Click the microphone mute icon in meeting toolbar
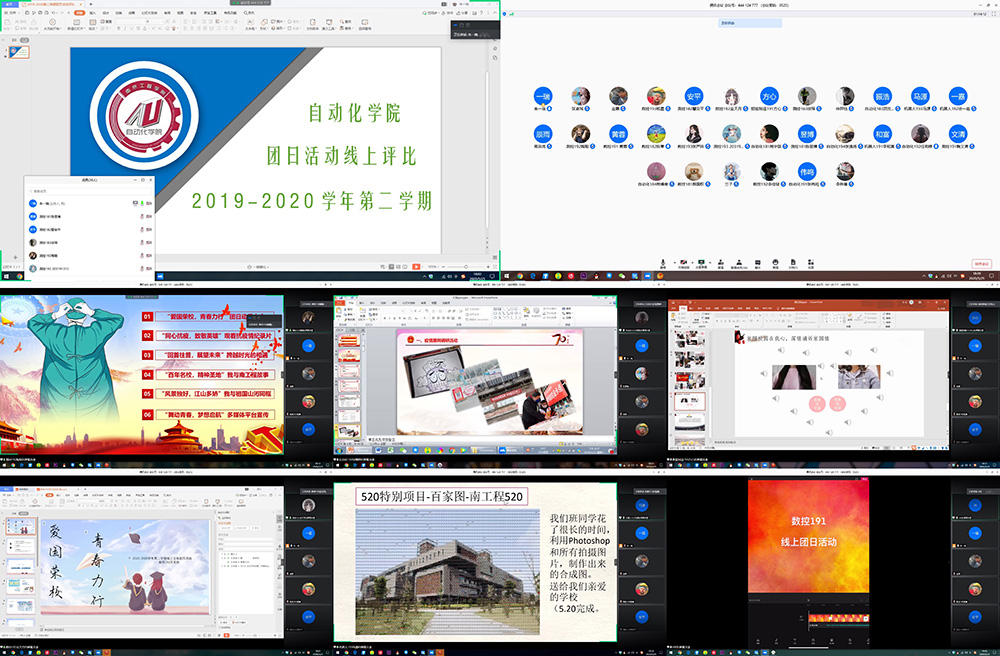Viewport: 1000px width, 656px height. (x=663, y=262)
